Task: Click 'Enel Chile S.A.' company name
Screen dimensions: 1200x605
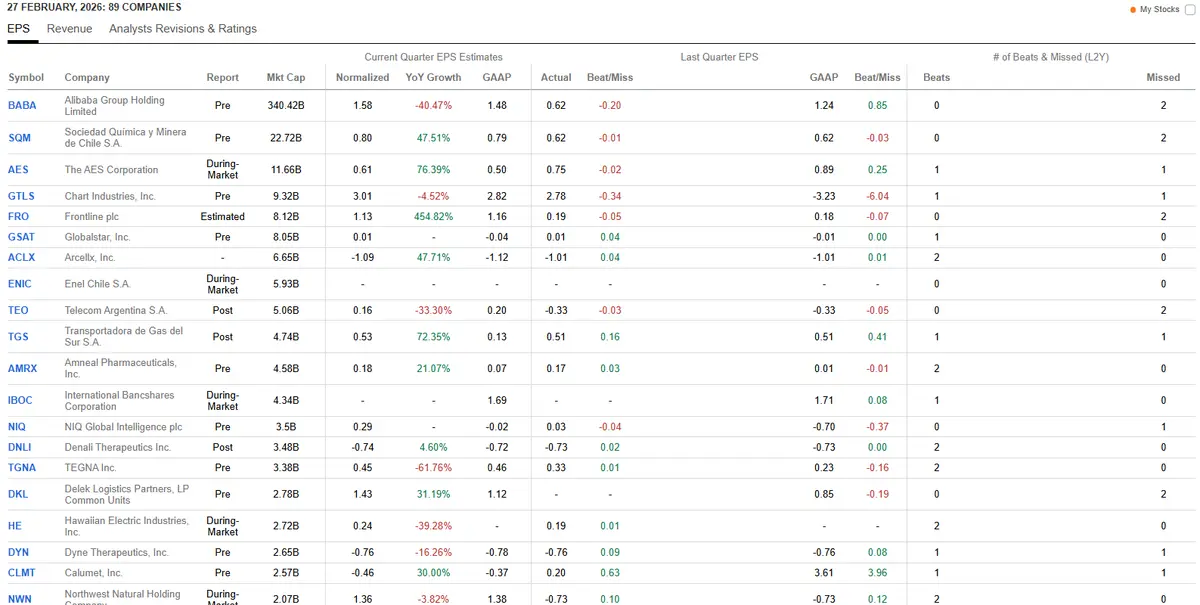Action: pyautogui.click(x=97, y=284)
